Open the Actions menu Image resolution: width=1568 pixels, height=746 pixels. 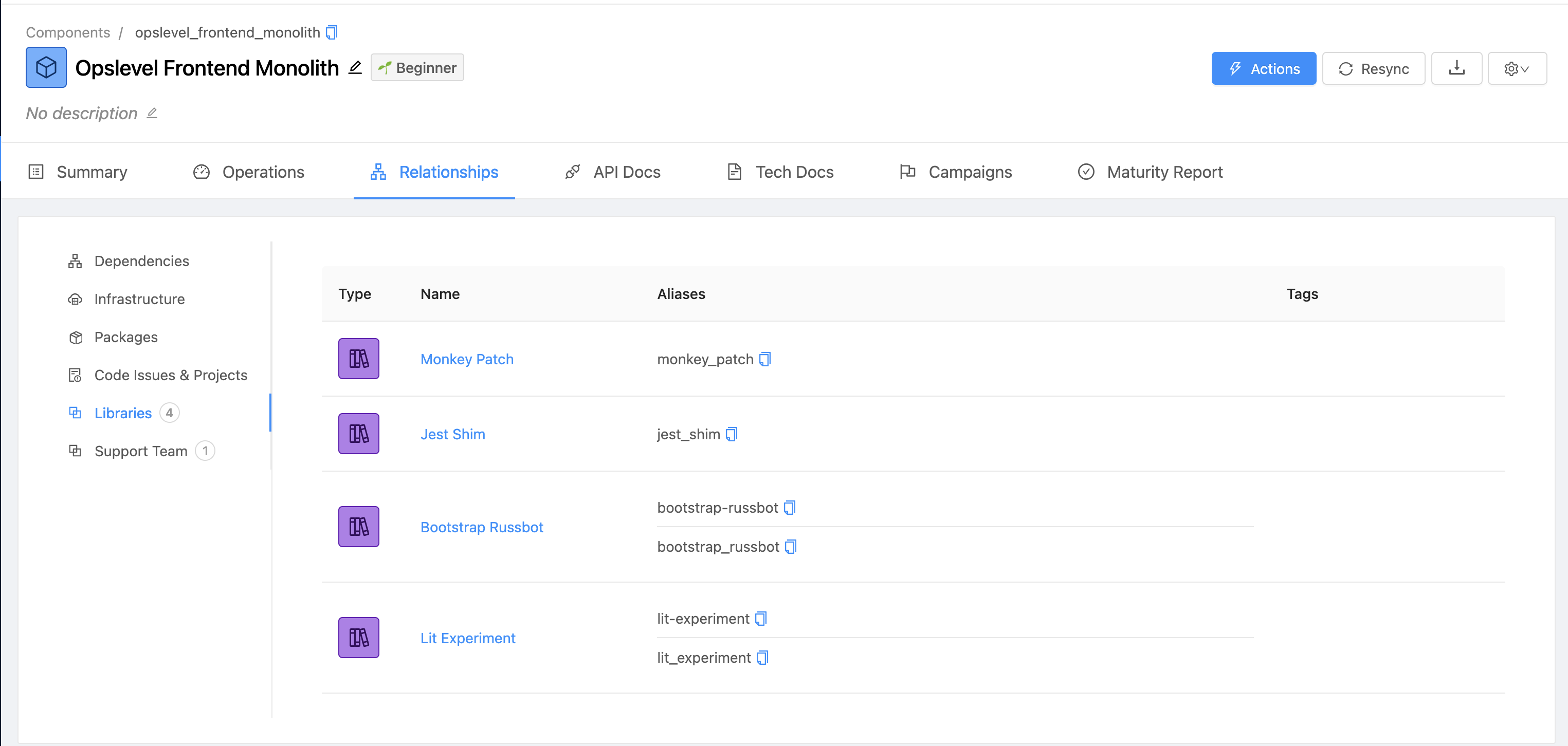click(x=1263, y=68)
